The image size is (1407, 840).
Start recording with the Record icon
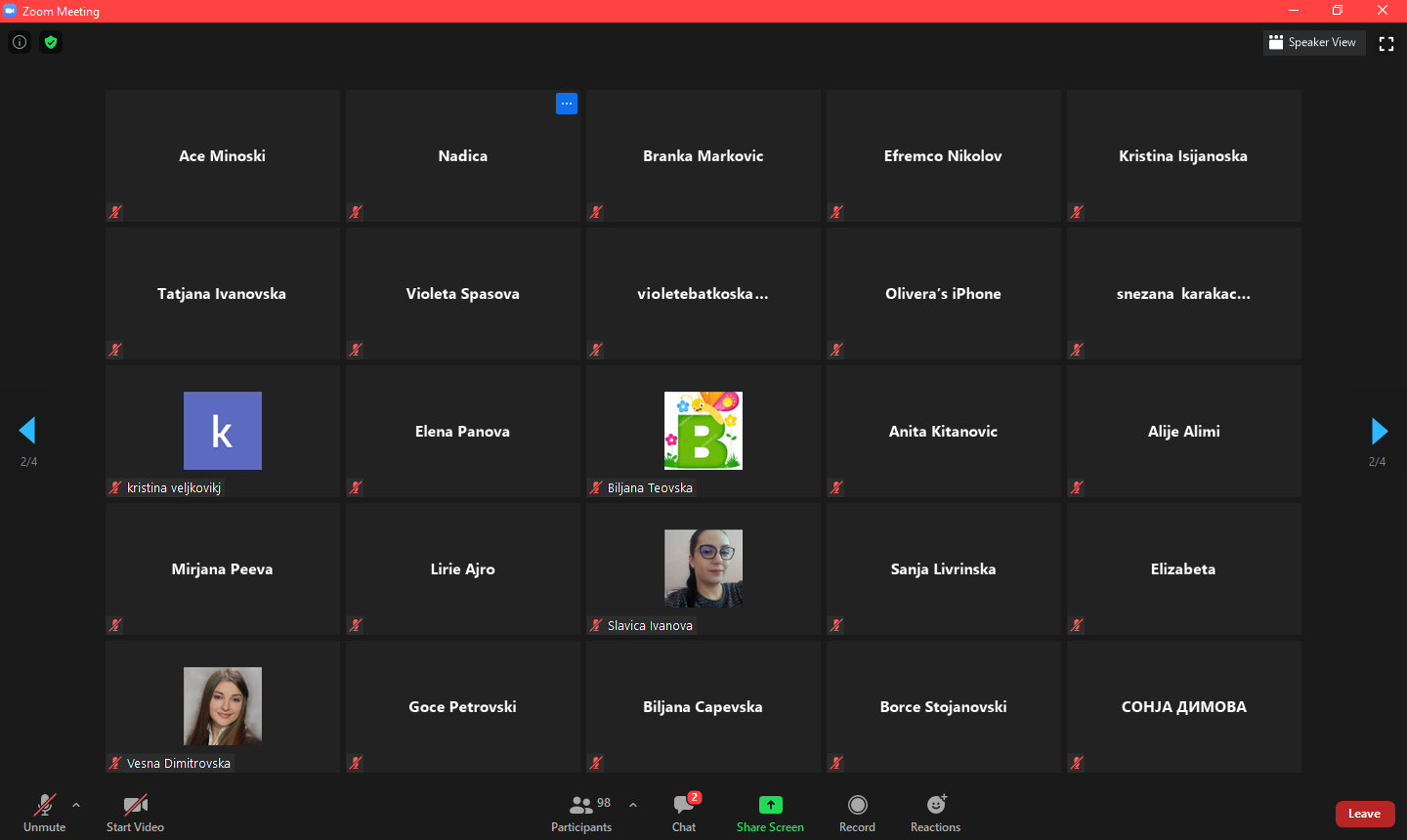click(x=857, y=805)
